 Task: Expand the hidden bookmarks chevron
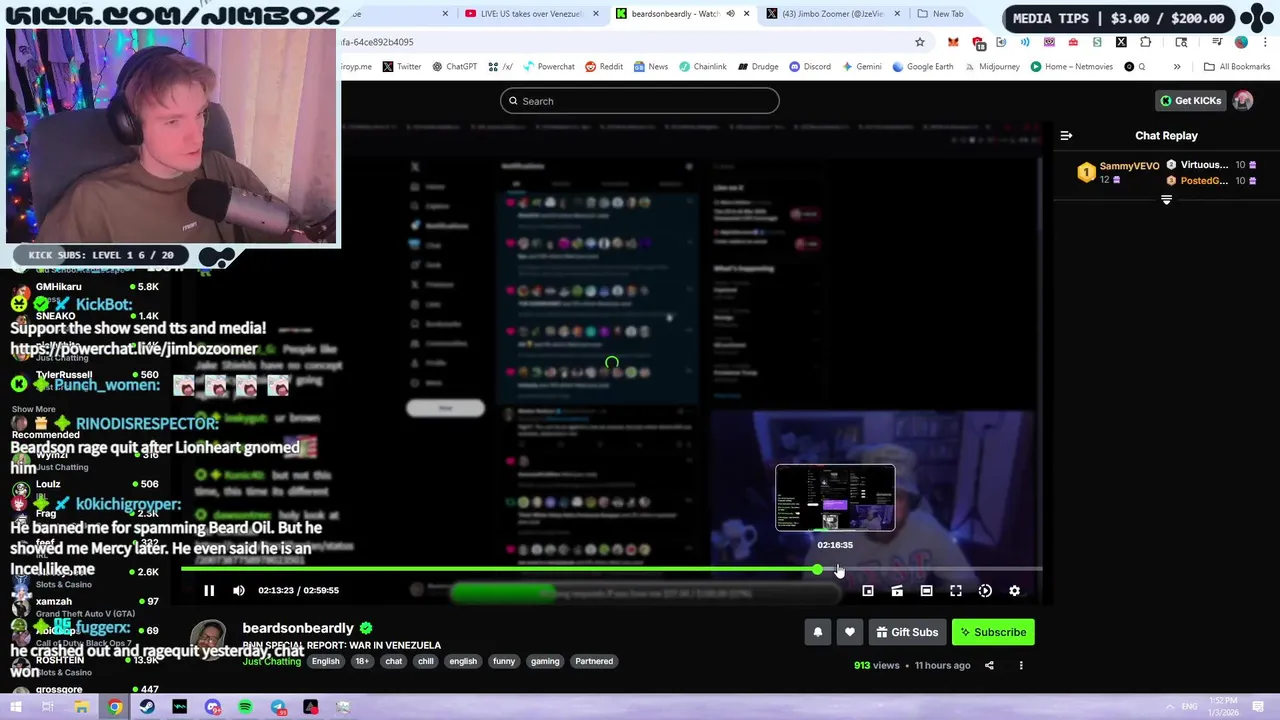(x=1177, y=67)
